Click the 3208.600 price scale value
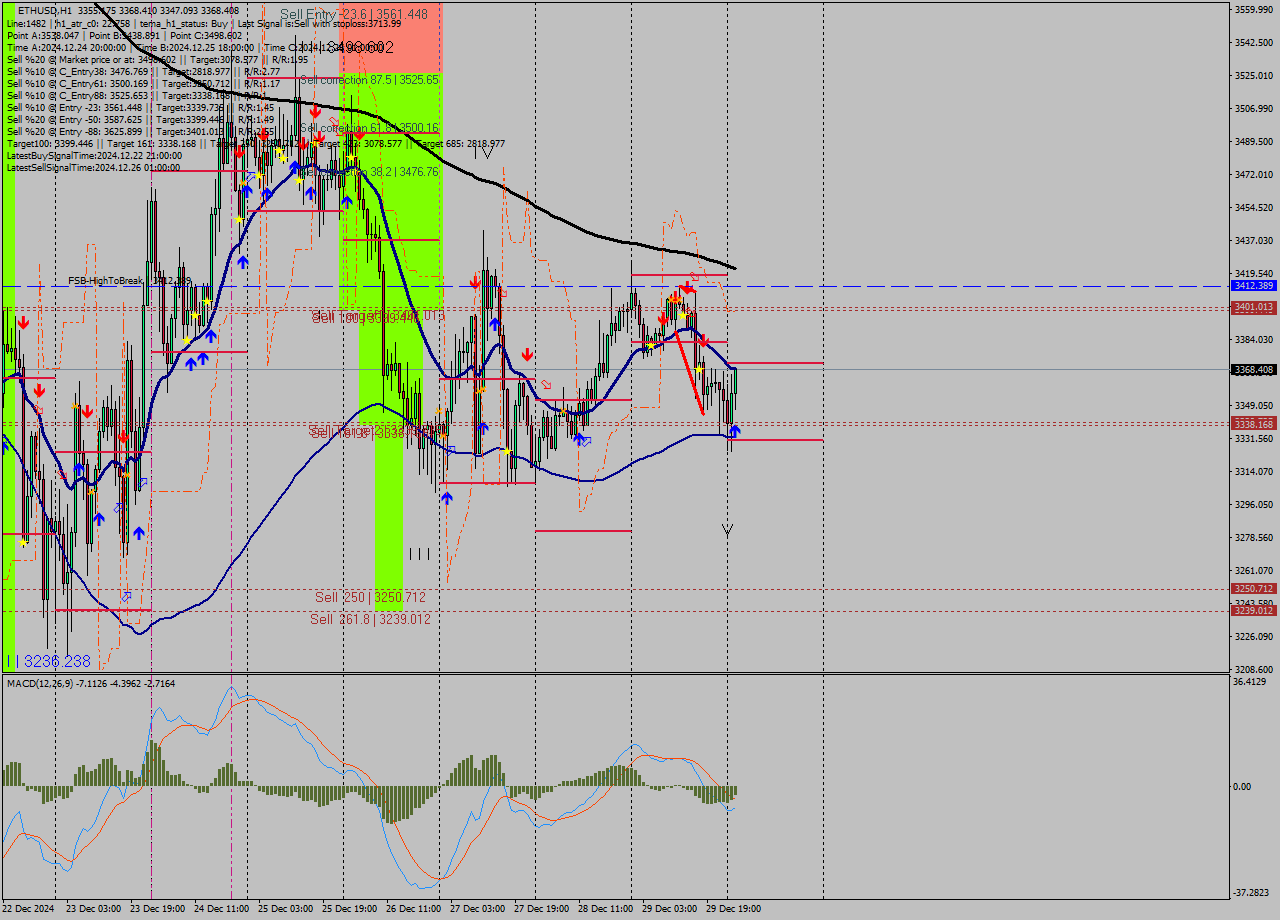 [1254, 670]
